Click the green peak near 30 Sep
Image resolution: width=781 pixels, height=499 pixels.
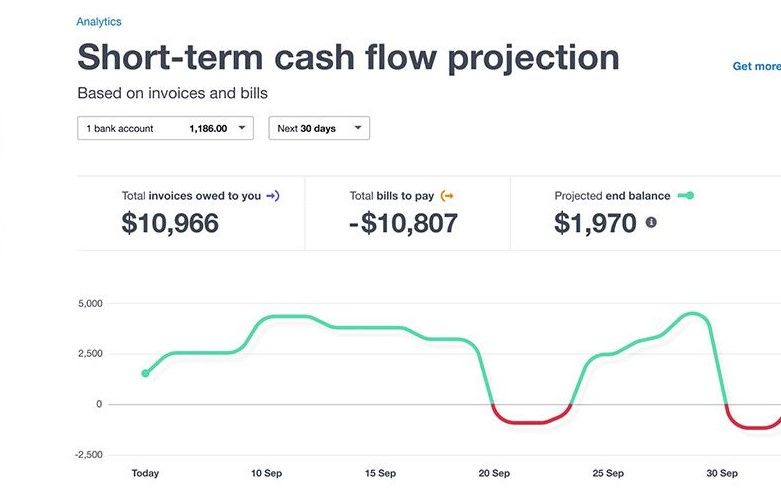coord(693,314)
